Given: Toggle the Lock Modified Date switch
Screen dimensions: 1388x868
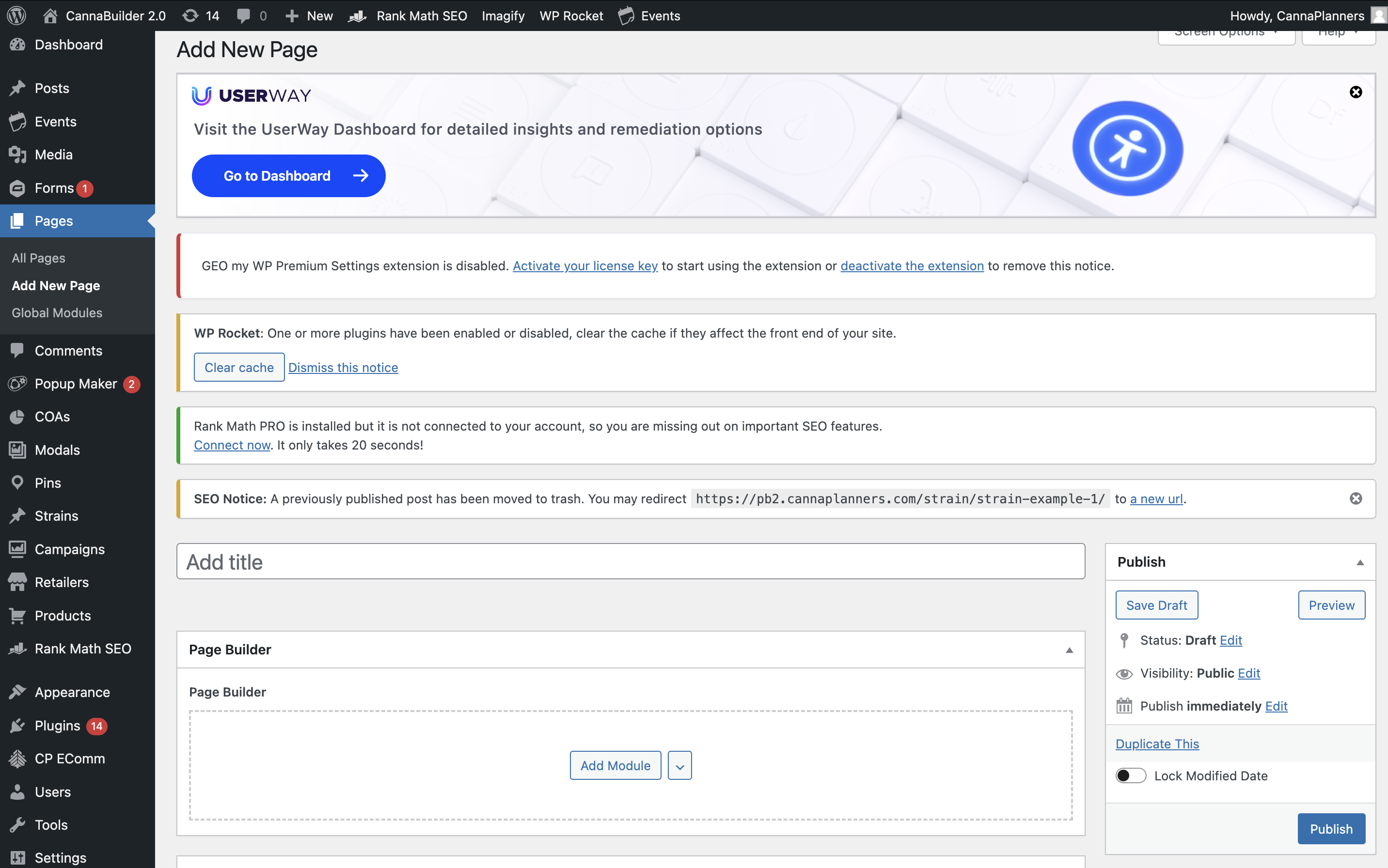Looking at the screenshot, I should point(1130,775).
